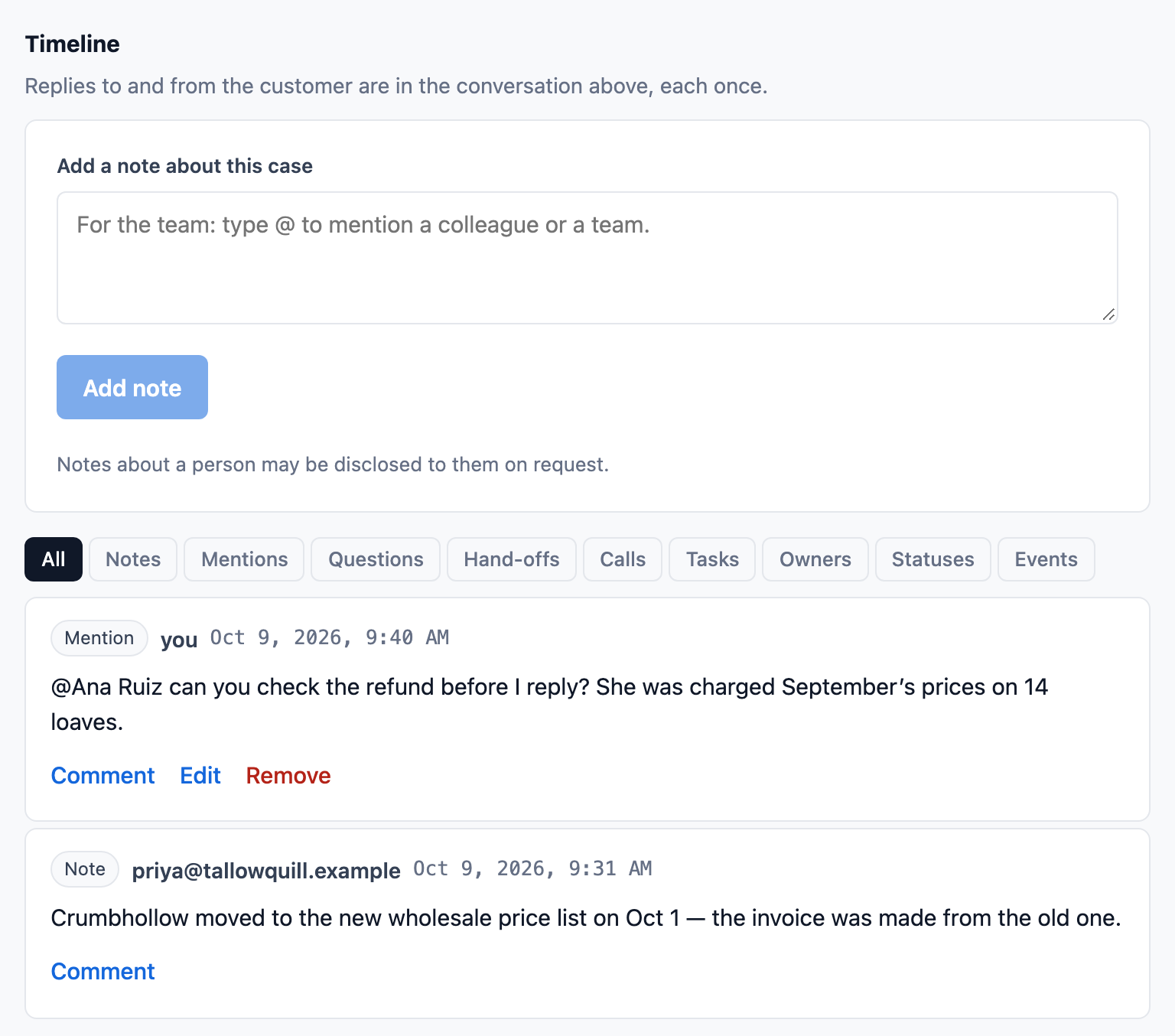
Task: Remove the mention about the refund
Action: pyautogui.click(x=288, y=776)
